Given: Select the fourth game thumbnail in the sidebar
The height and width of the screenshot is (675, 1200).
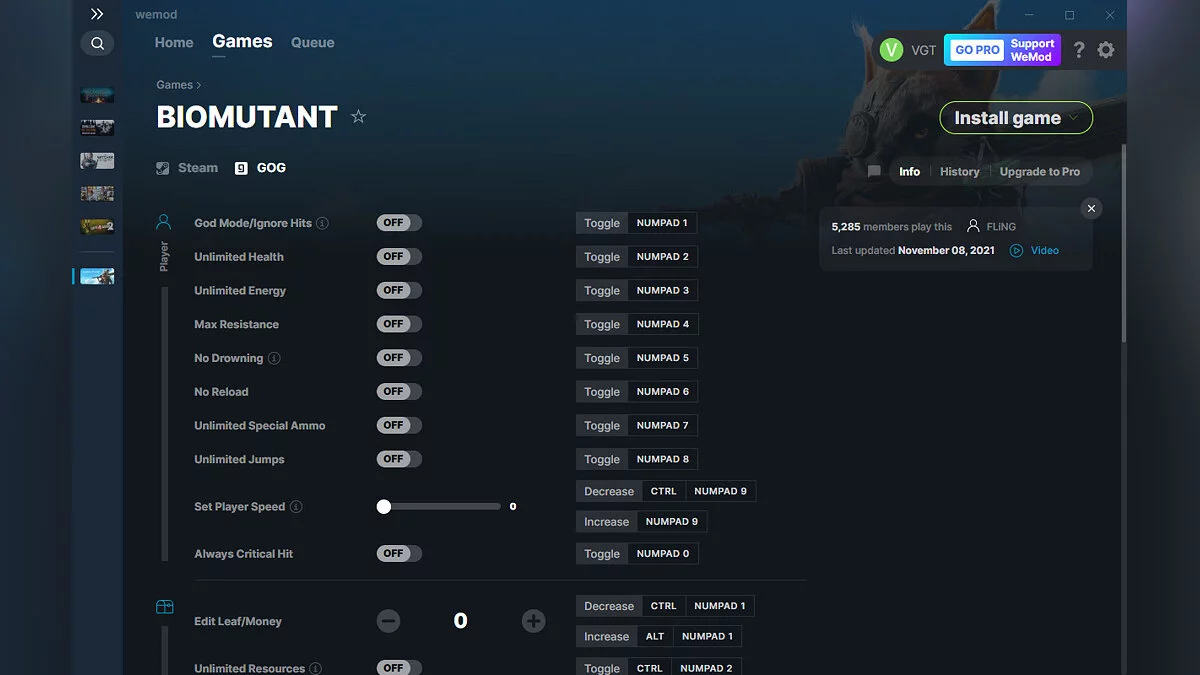Looking at the screenshot, I should 97,194.
